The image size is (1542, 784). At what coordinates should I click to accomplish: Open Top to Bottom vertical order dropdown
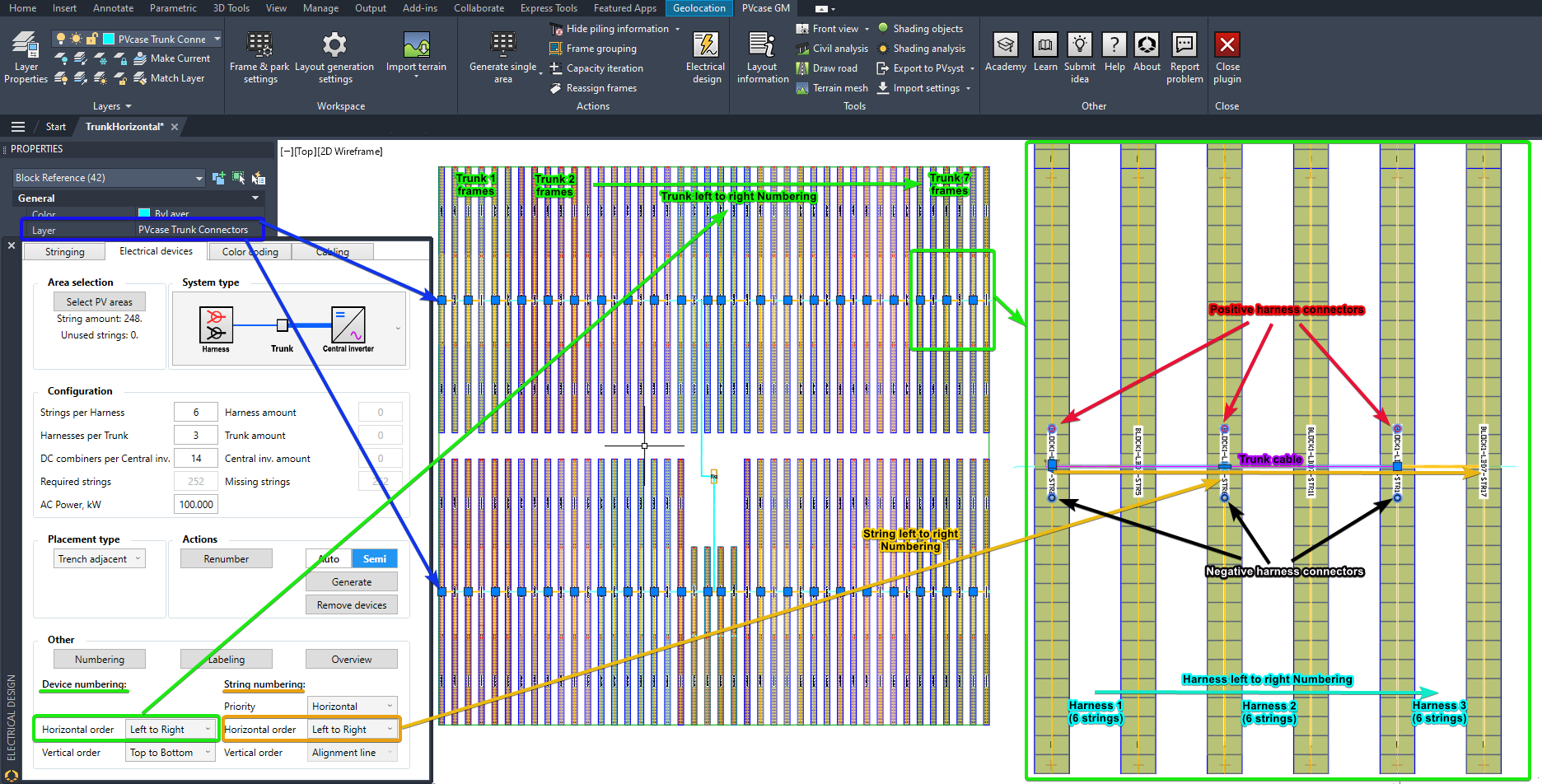171,752
